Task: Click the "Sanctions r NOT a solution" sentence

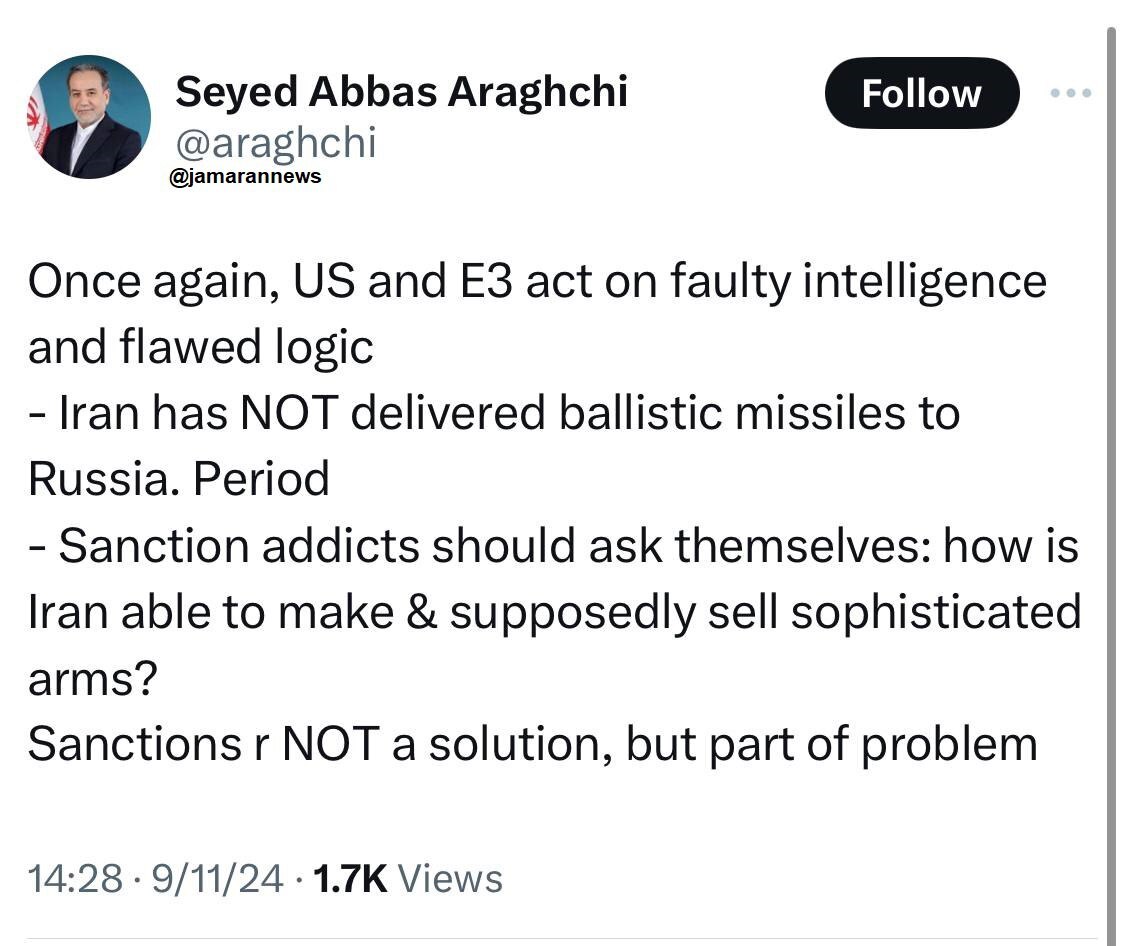Action: click(x=532, y=744)
